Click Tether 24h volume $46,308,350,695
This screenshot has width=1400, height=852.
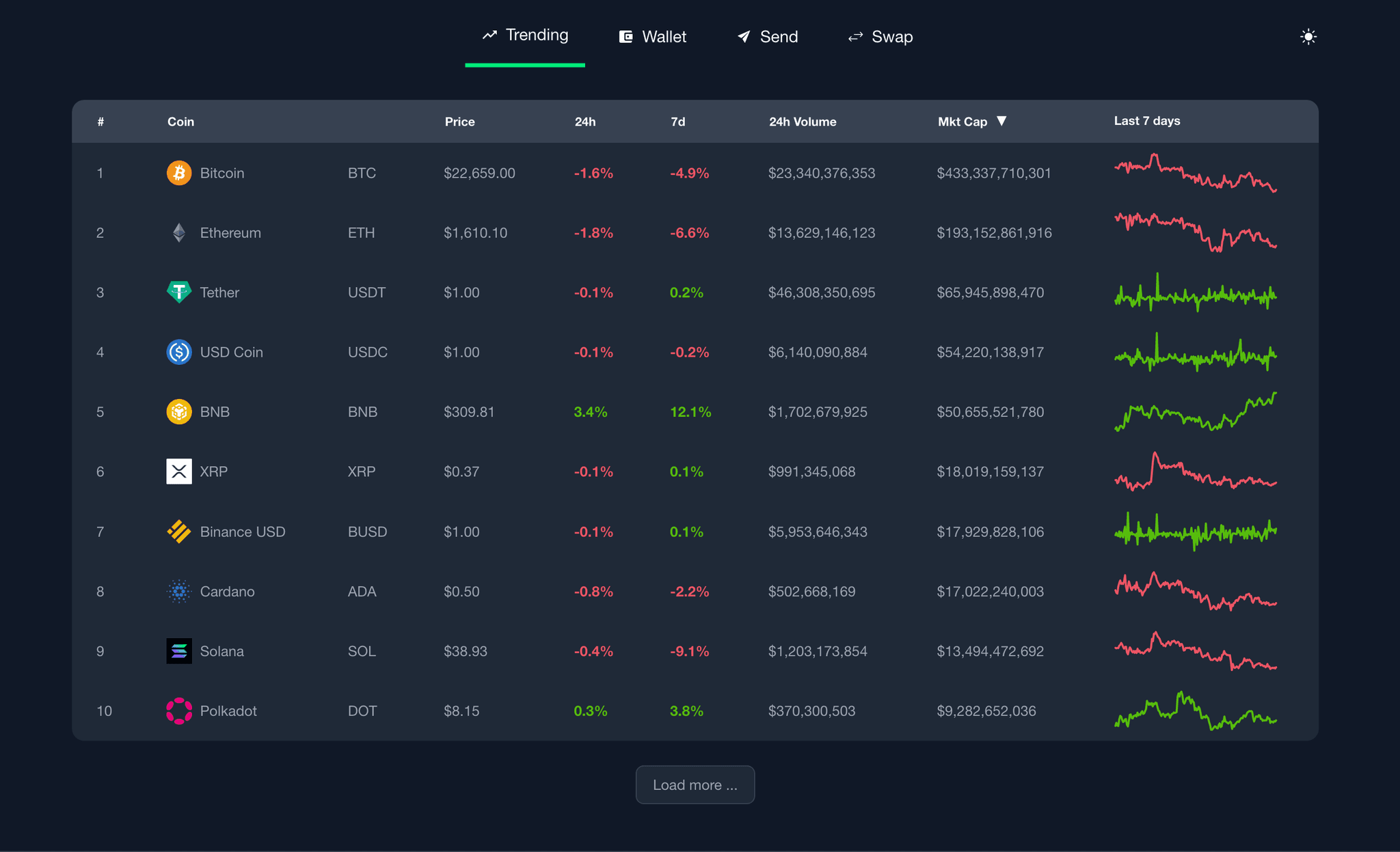click(x=822, y=292)
